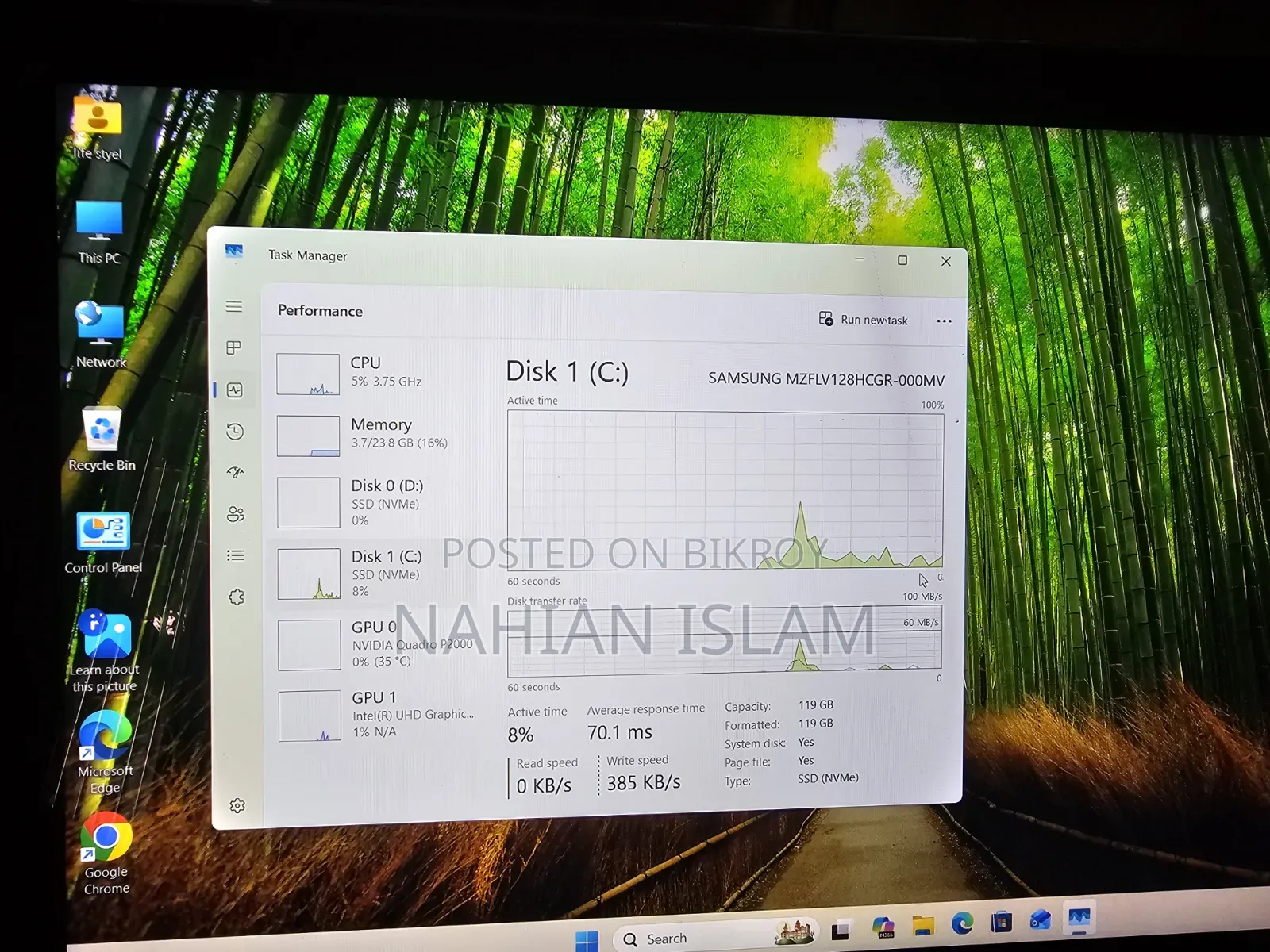Image resolution: width=1270 pixels, height=952 pixels.
Task: Open the Details list sidebar icon
Action: [236, 555]
